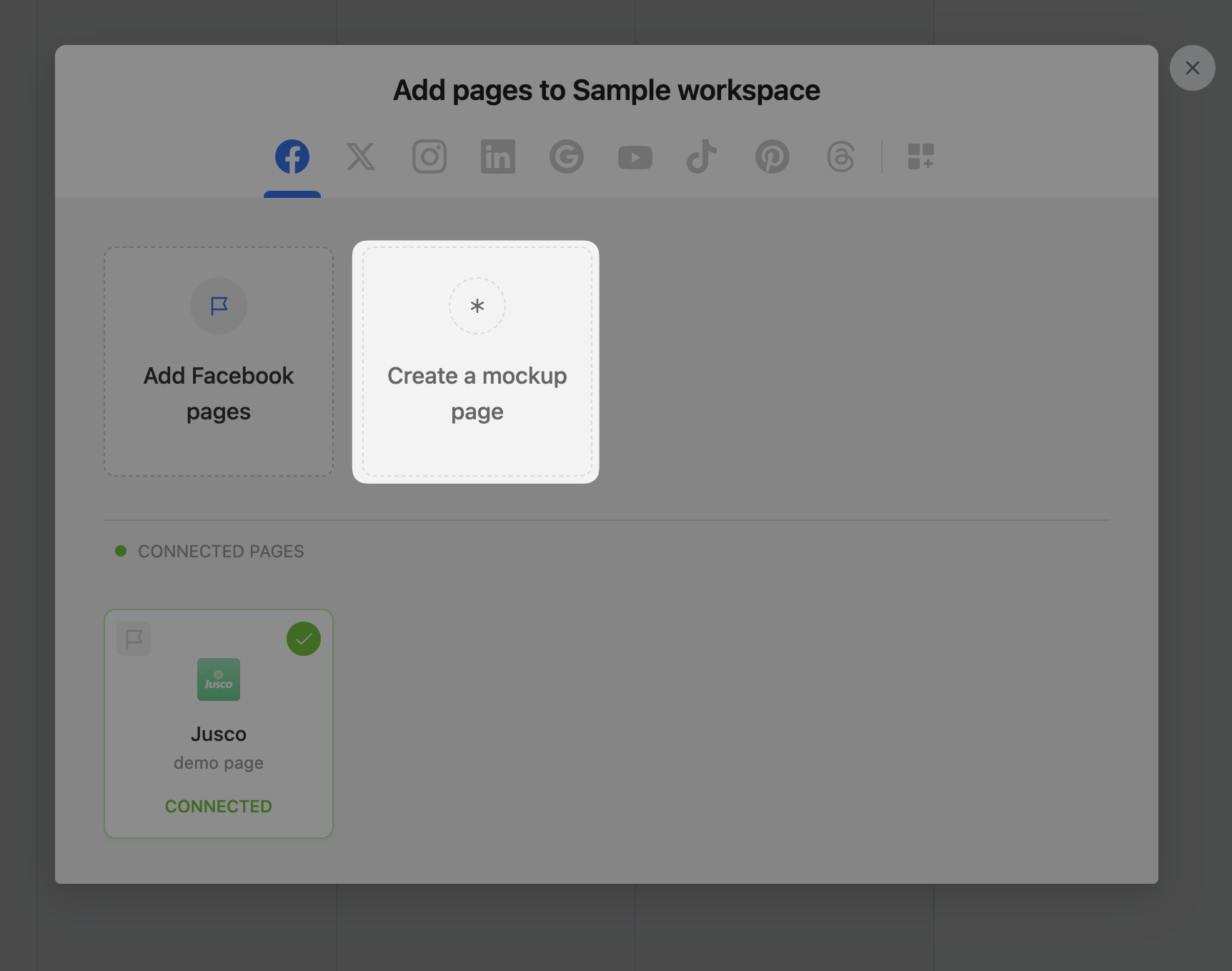Click the flag icon above Add Facebook pages
This screenshot has height=971, width=1232.
tap(219, 306)
